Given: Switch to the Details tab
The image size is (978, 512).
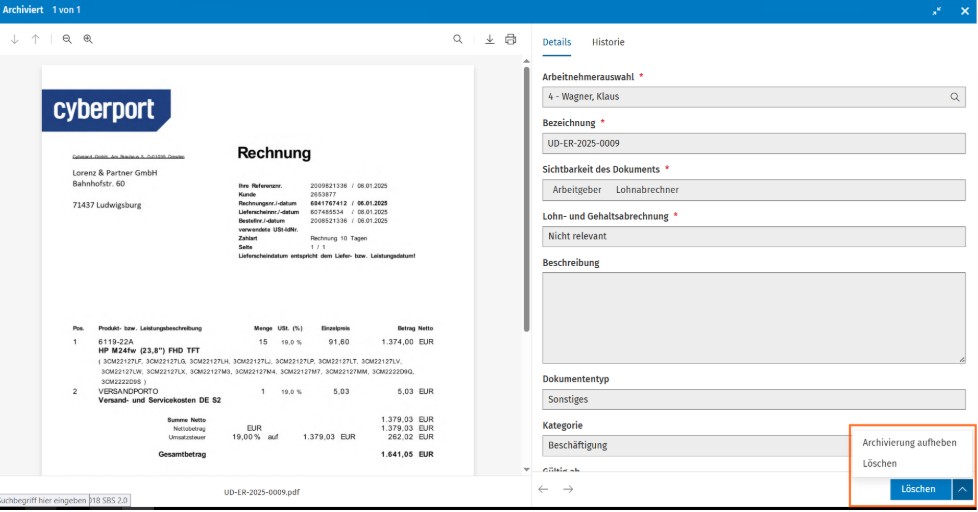Looking at the screenshot, I should 556,42.
